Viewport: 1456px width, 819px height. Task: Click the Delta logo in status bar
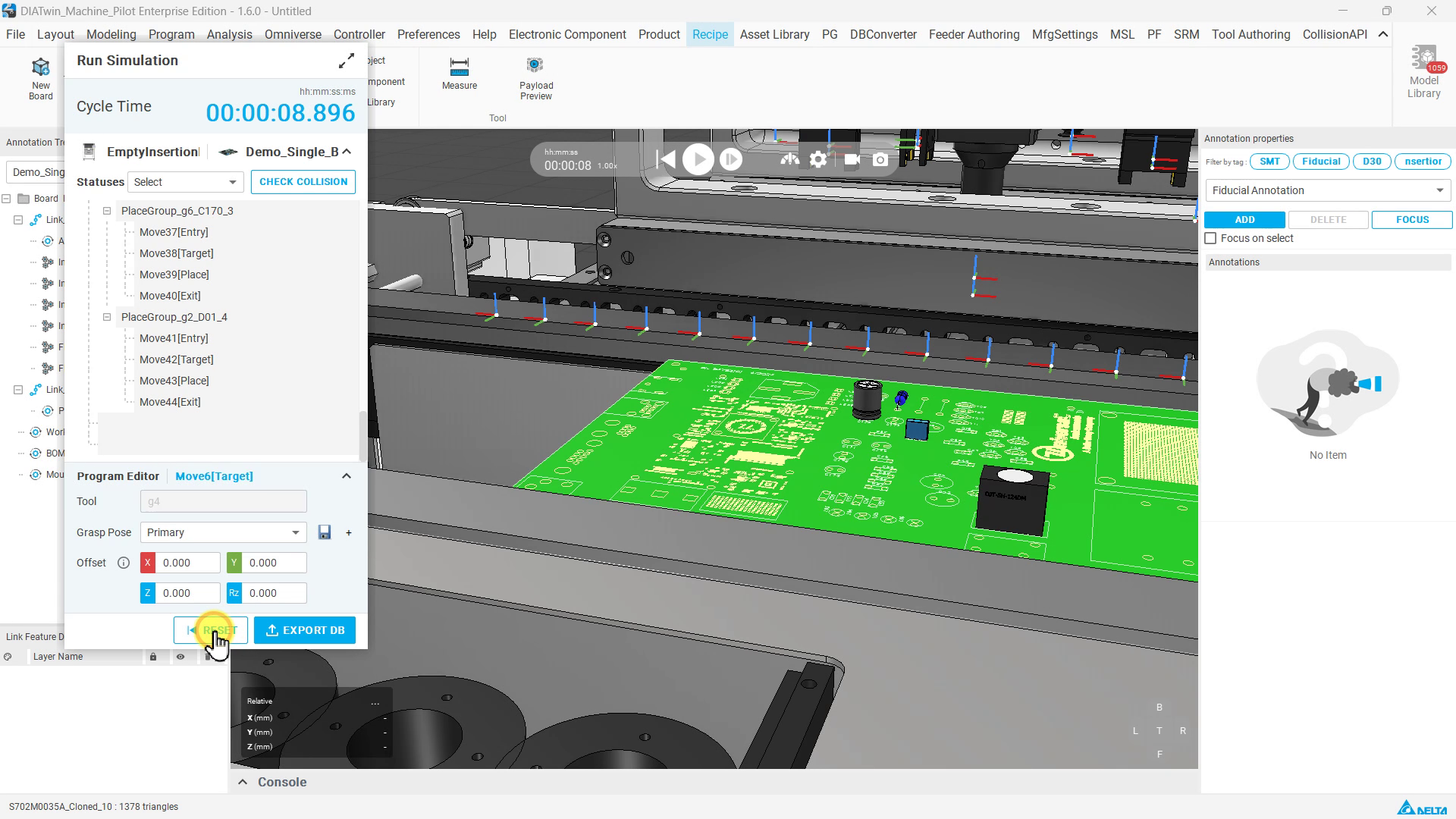[x=1423, y=808]
